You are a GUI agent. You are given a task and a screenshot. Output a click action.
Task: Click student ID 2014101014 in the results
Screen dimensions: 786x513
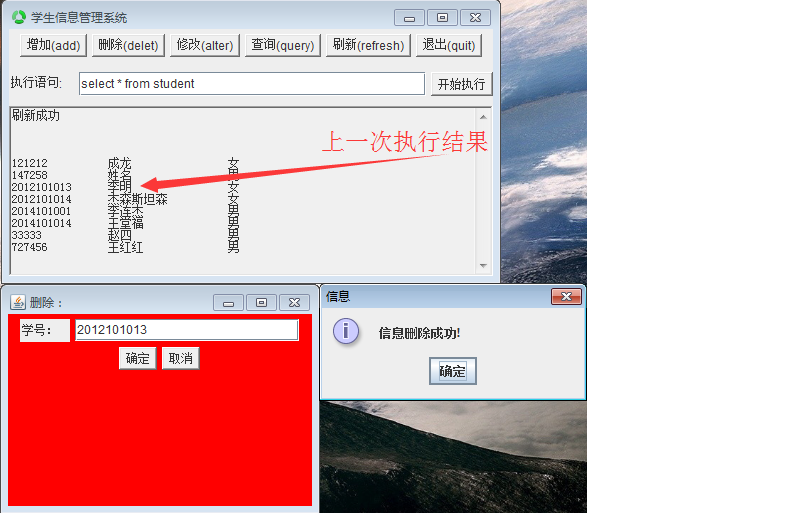click(42, 224)
